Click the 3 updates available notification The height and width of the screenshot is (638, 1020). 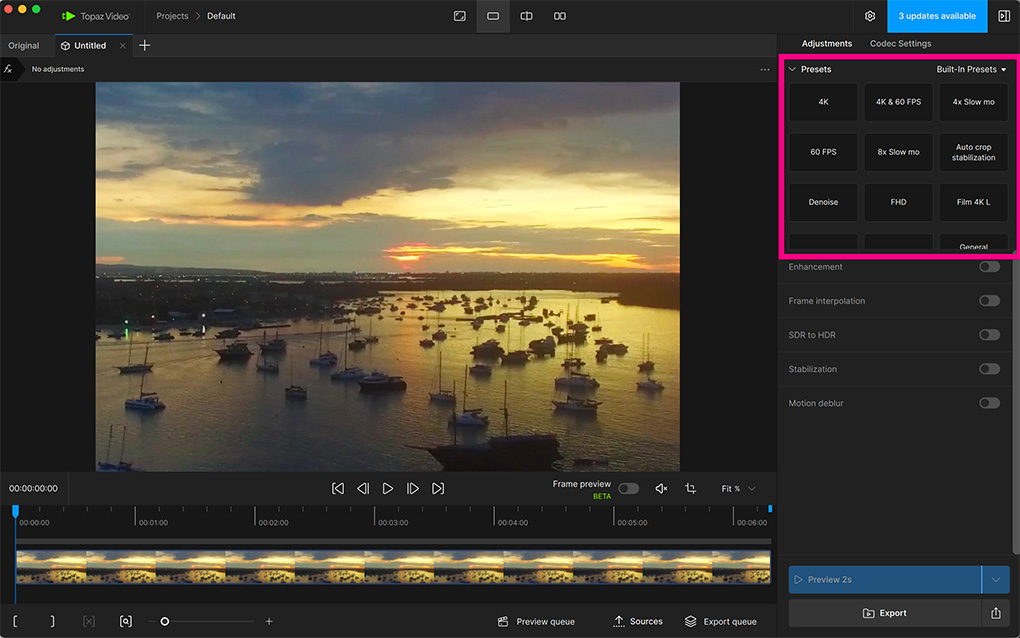[x=936, y=16]
